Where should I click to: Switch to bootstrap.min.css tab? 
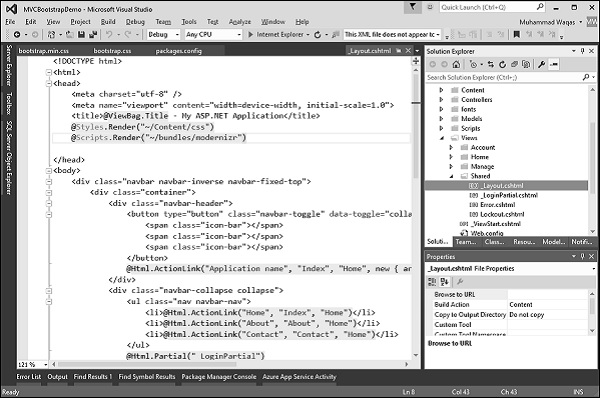pyautogui.click(x=44, y=51)
